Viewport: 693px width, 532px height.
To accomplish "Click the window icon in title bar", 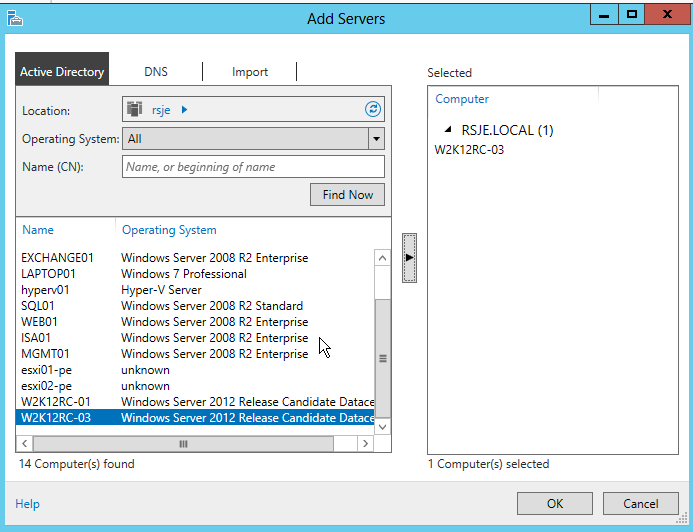I will pyautogui.click(x=14, y=17).
